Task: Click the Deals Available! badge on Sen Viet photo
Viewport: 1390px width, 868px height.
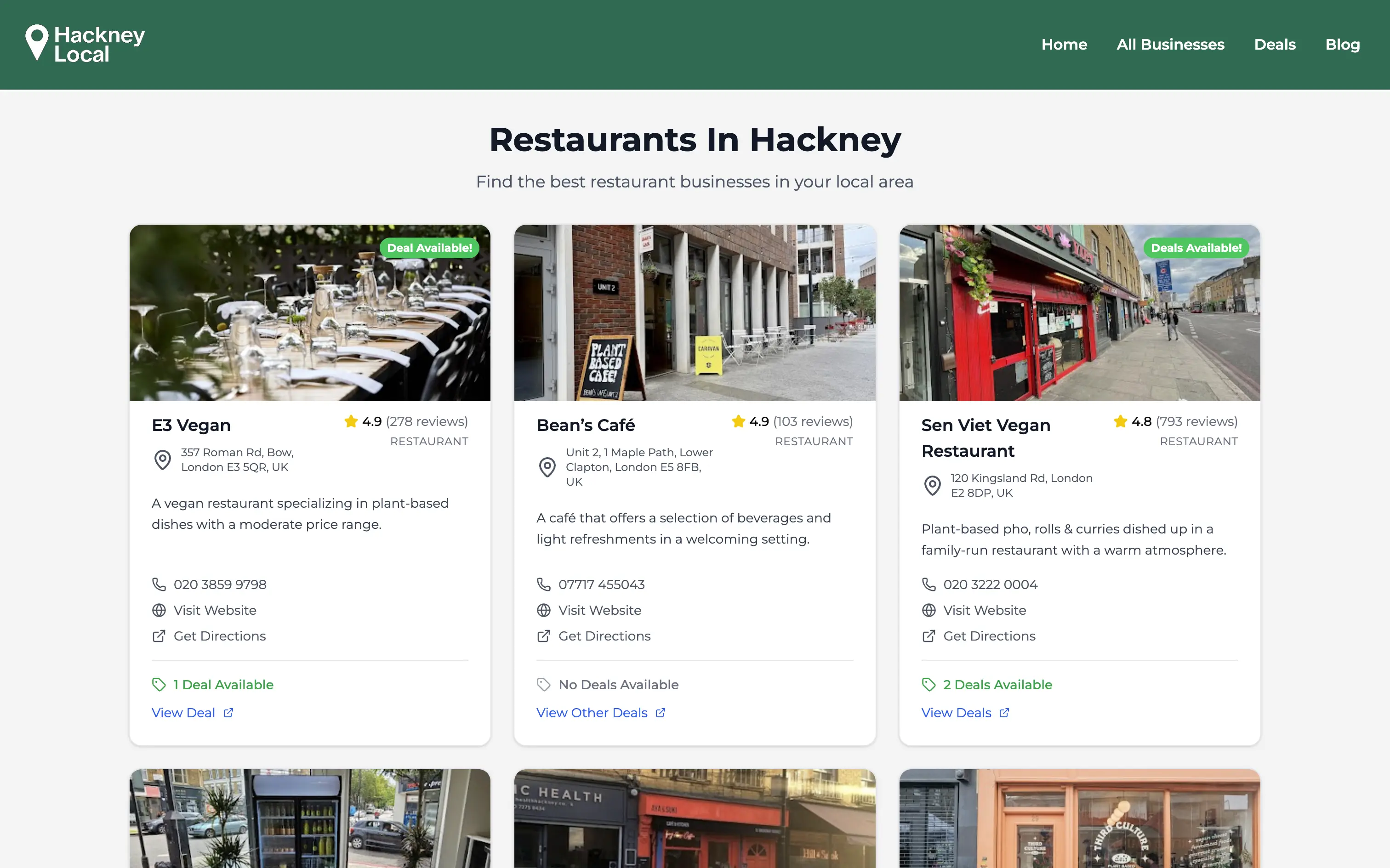Action: tap(1196, 248)
